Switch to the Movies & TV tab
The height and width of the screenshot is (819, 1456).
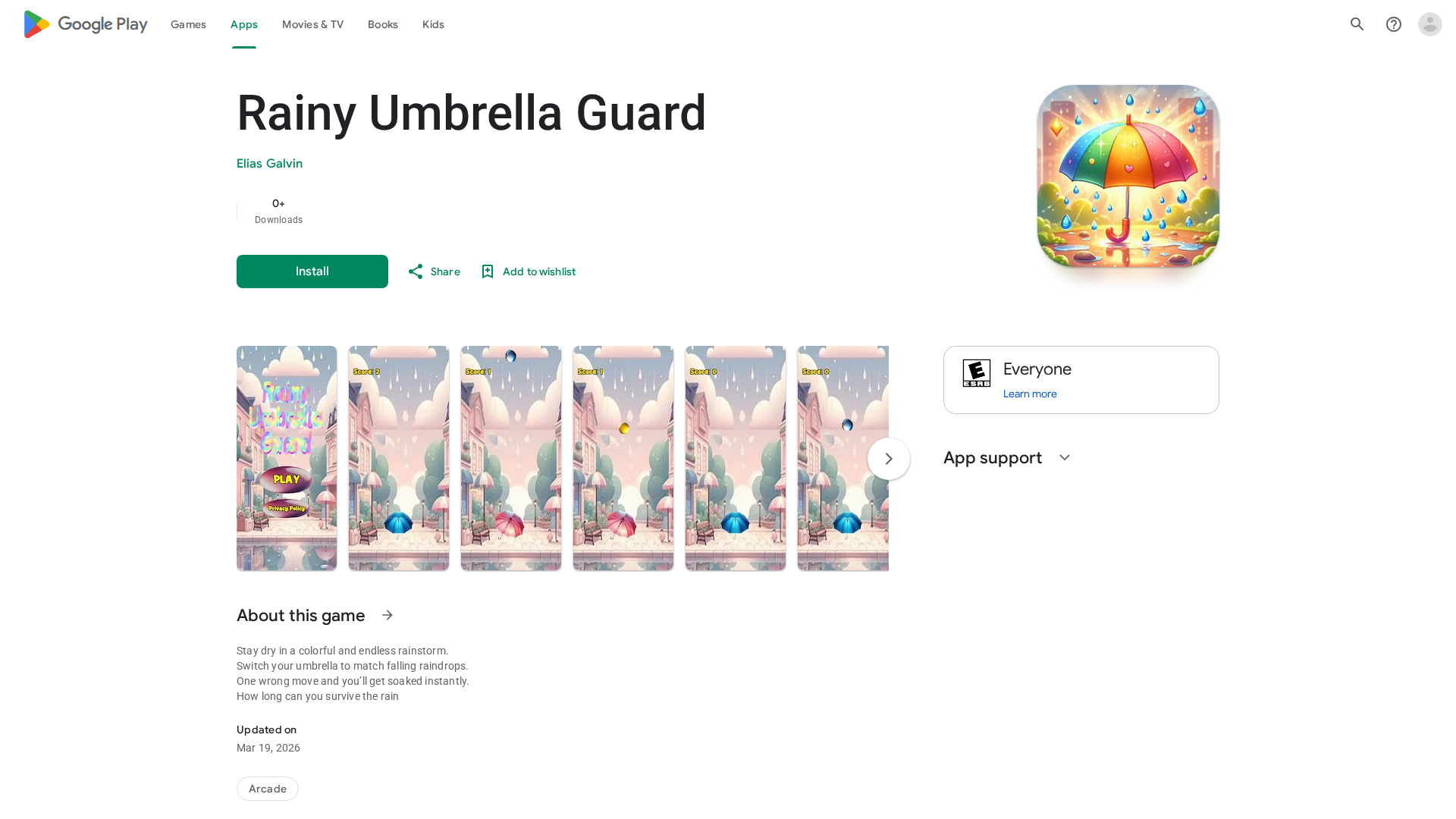click(312, 24)
